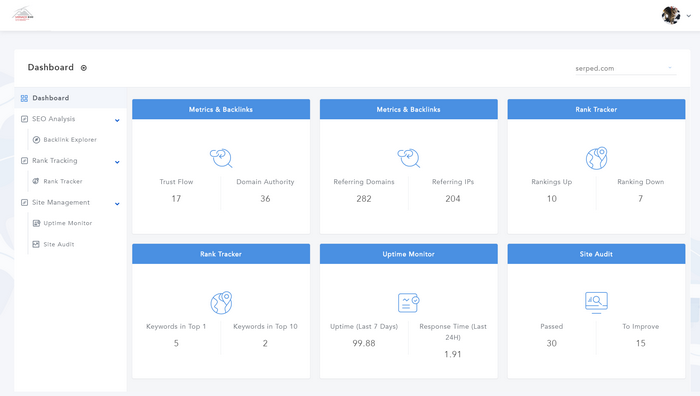
Task: Click the To Improve value 15
Action: [x=641, y=343]
